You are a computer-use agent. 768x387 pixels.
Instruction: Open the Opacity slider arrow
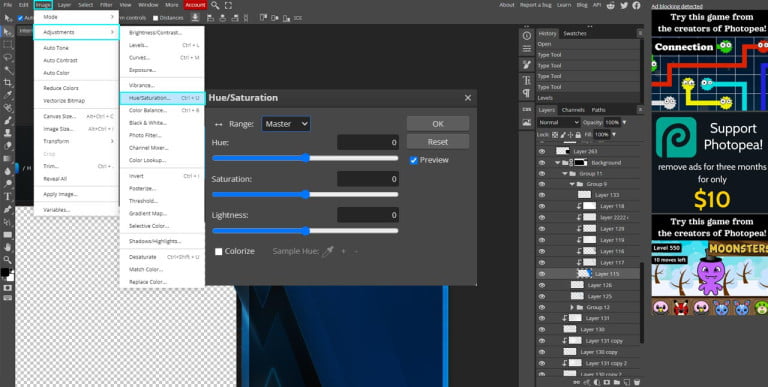624,122
